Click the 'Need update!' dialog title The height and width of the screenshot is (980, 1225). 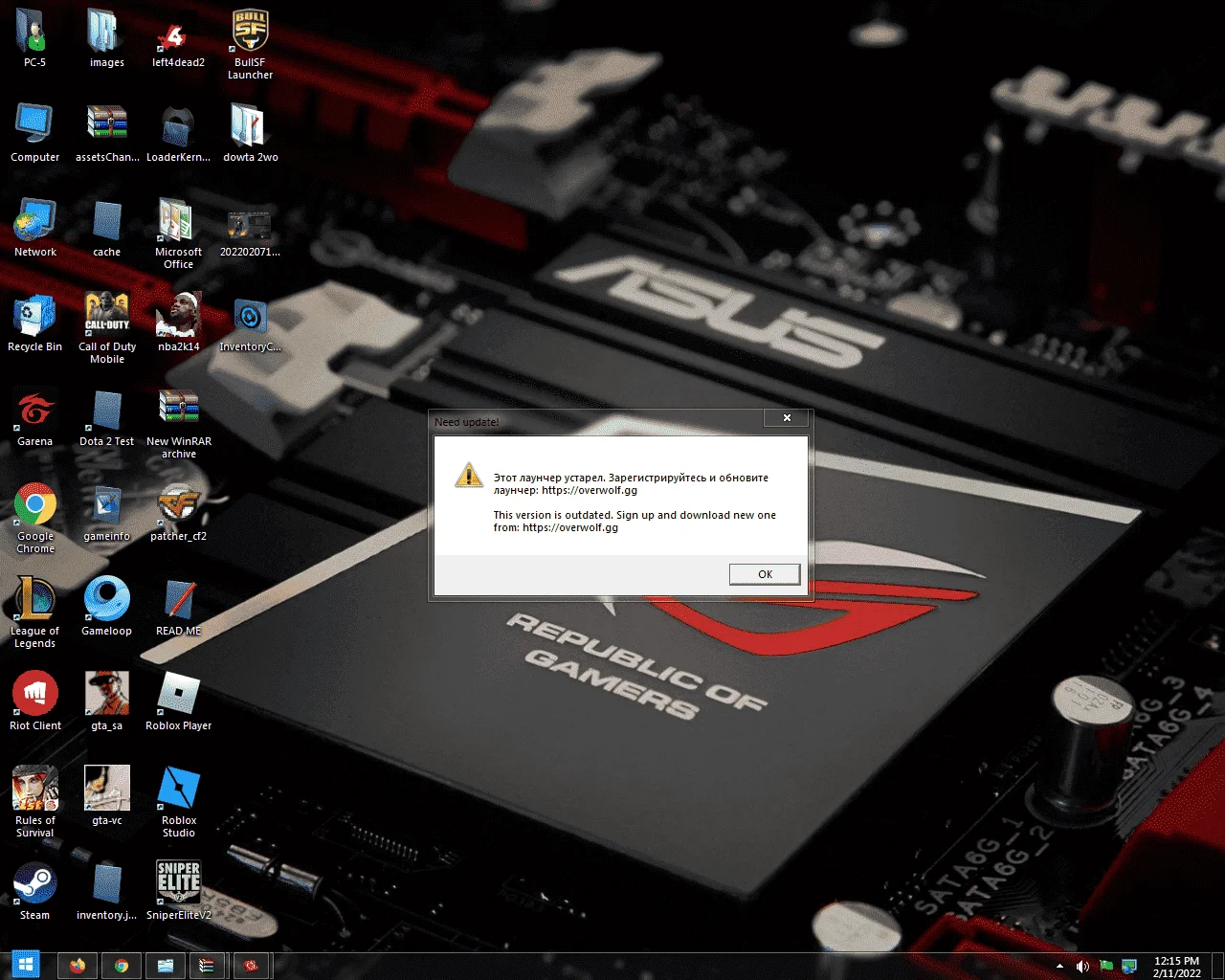click(x=466, y=422)
